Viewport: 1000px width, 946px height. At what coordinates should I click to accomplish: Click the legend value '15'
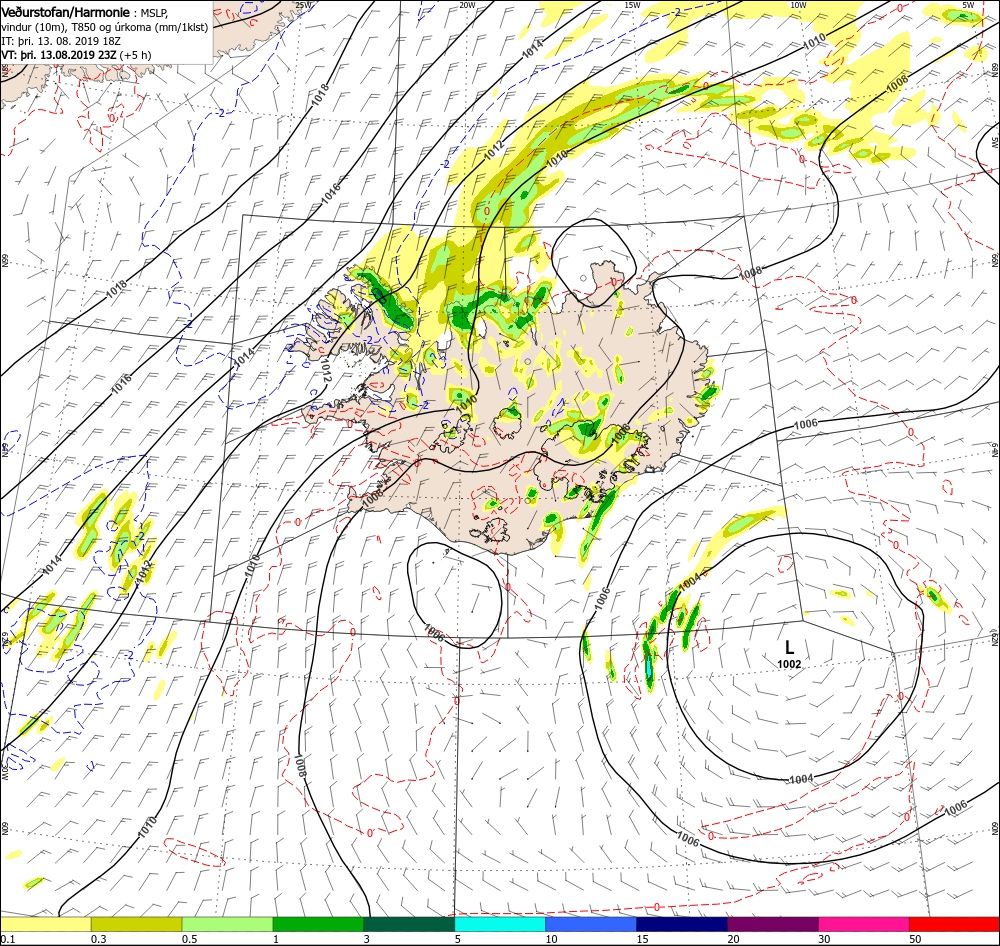[642, 939]
